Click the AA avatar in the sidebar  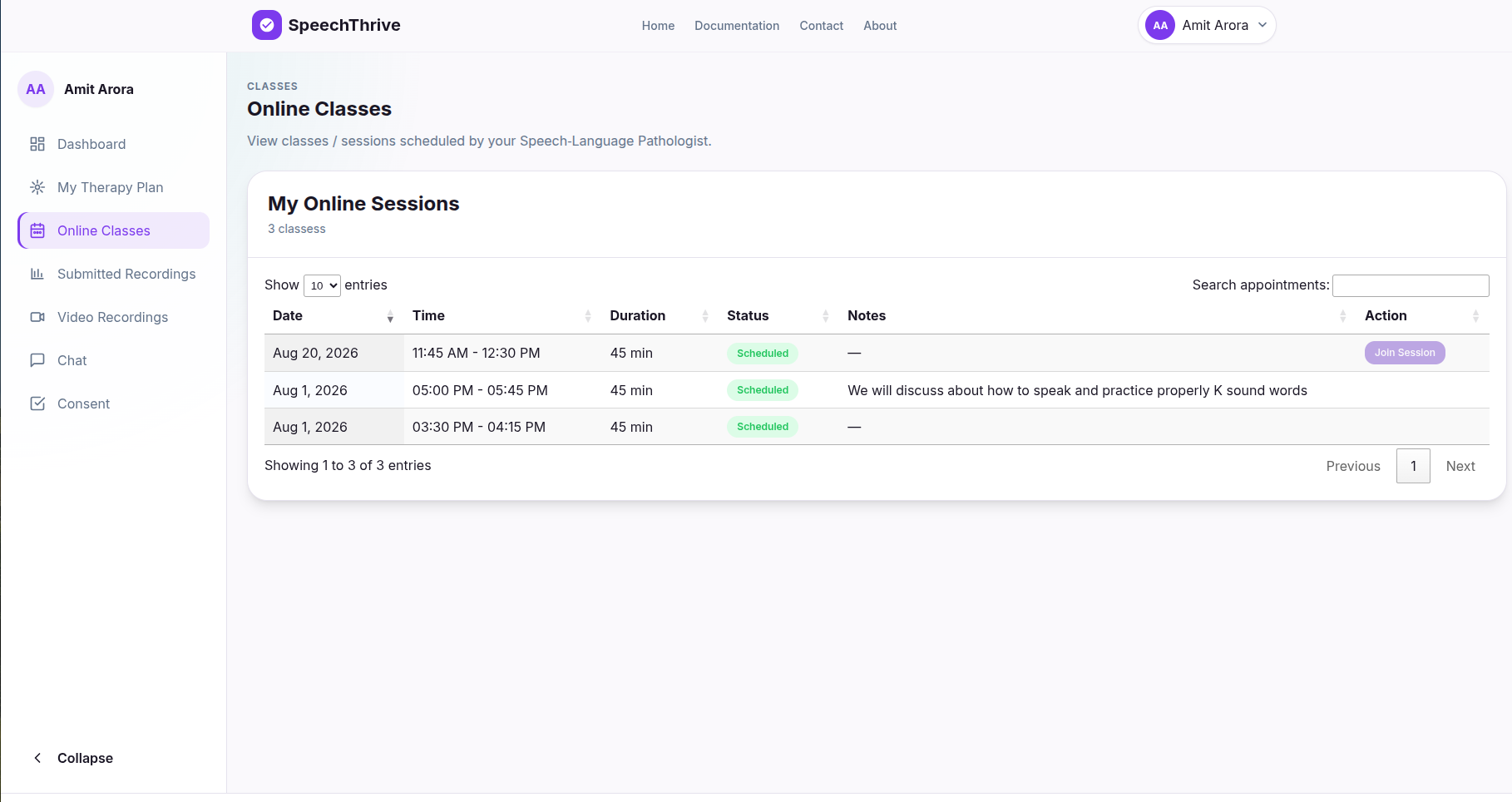click(x=36, y=89)
